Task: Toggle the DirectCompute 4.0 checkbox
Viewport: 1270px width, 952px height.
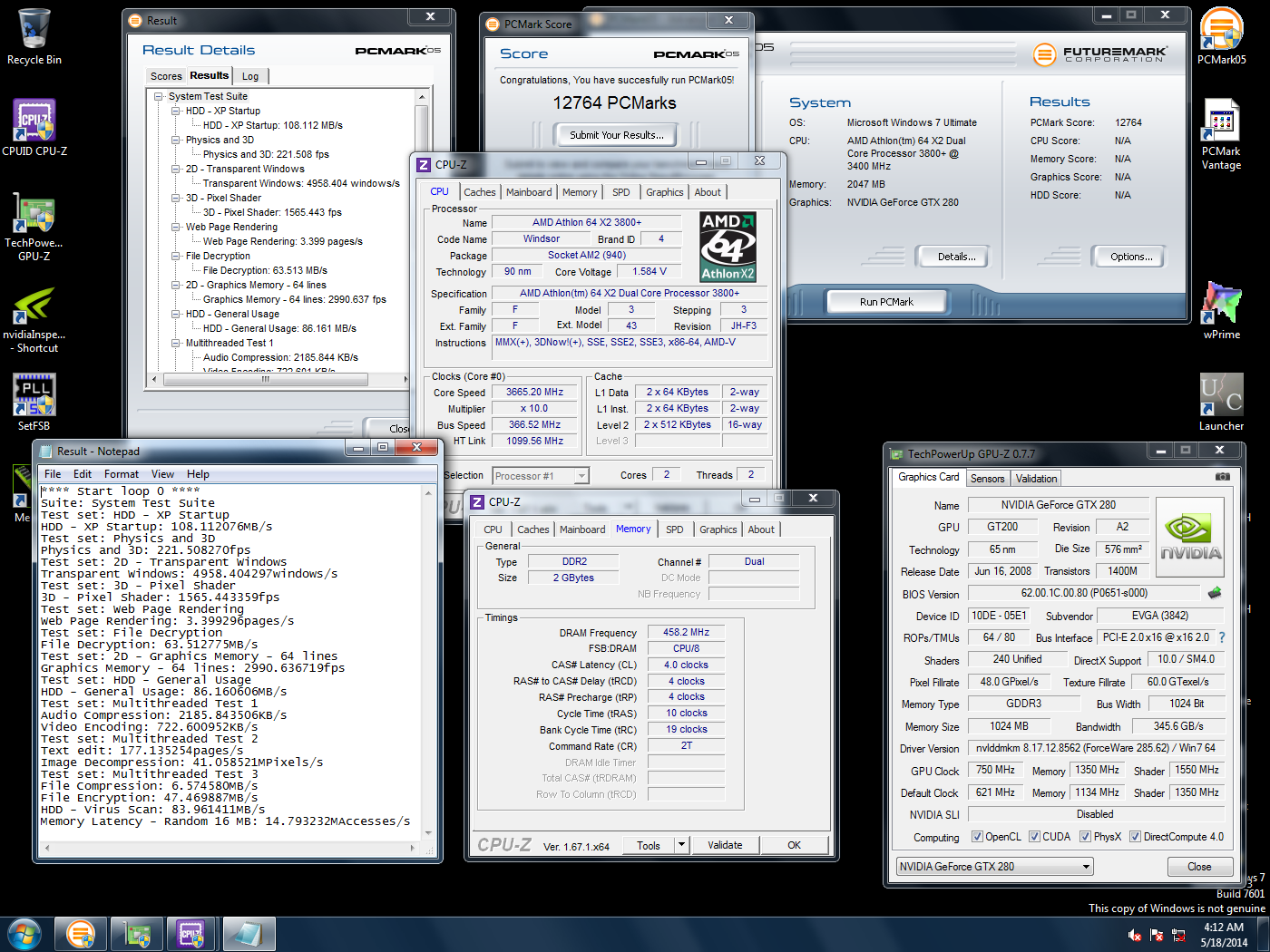Action: [x=1135, y=837]
